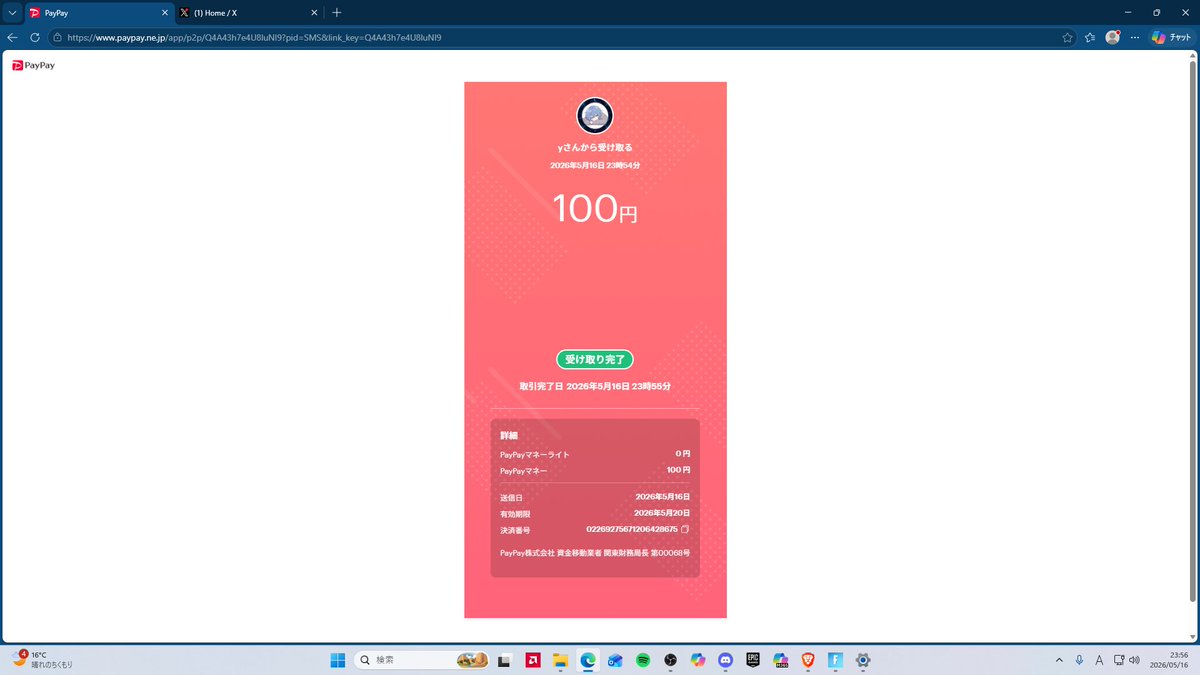Click the PayPayマネー row label

click(x=526, y=470)
